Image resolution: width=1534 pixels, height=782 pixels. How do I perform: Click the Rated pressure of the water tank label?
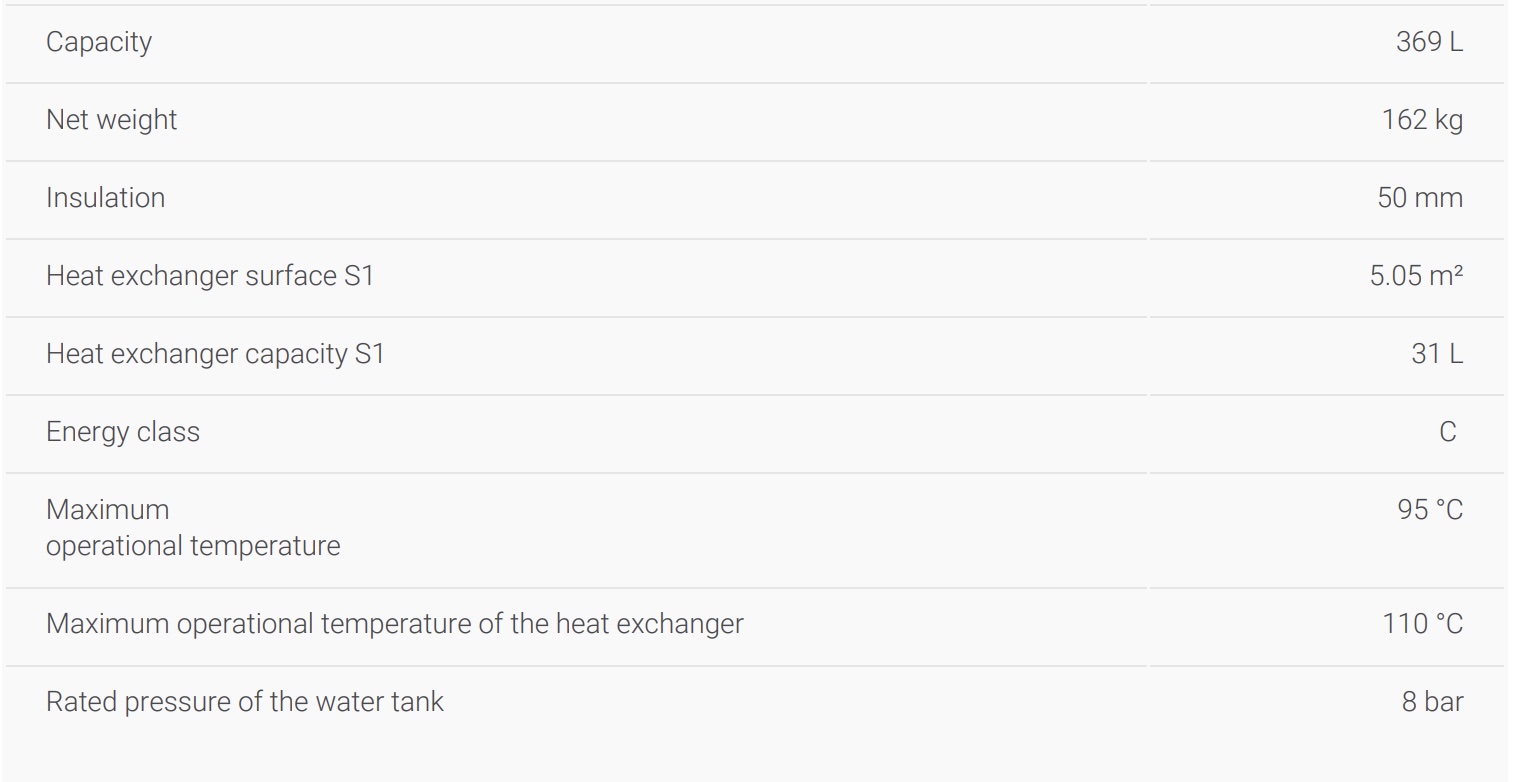tap(245, 702)
